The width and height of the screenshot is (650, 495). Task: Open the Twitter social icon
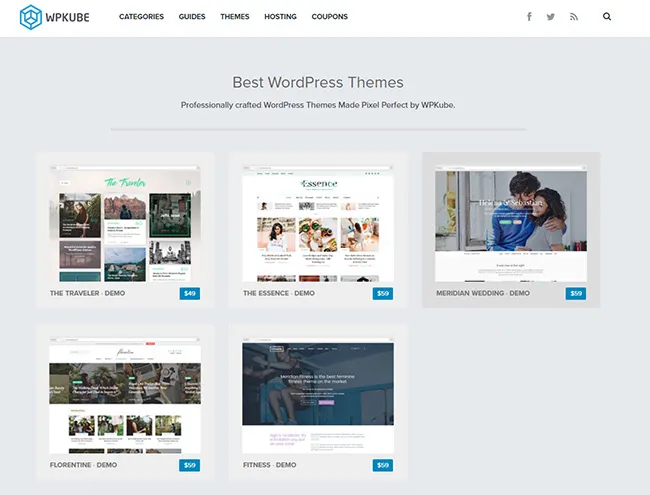click(x=551, y=17)
